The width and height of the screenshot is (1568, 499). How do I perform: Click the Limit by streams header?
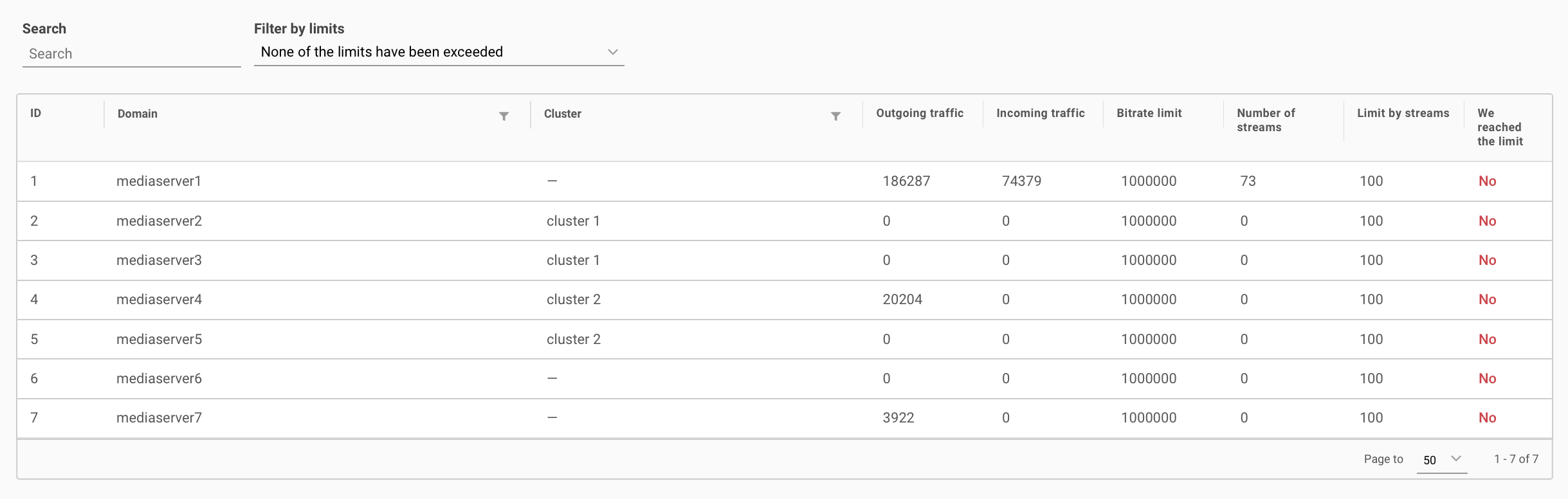1403,113
